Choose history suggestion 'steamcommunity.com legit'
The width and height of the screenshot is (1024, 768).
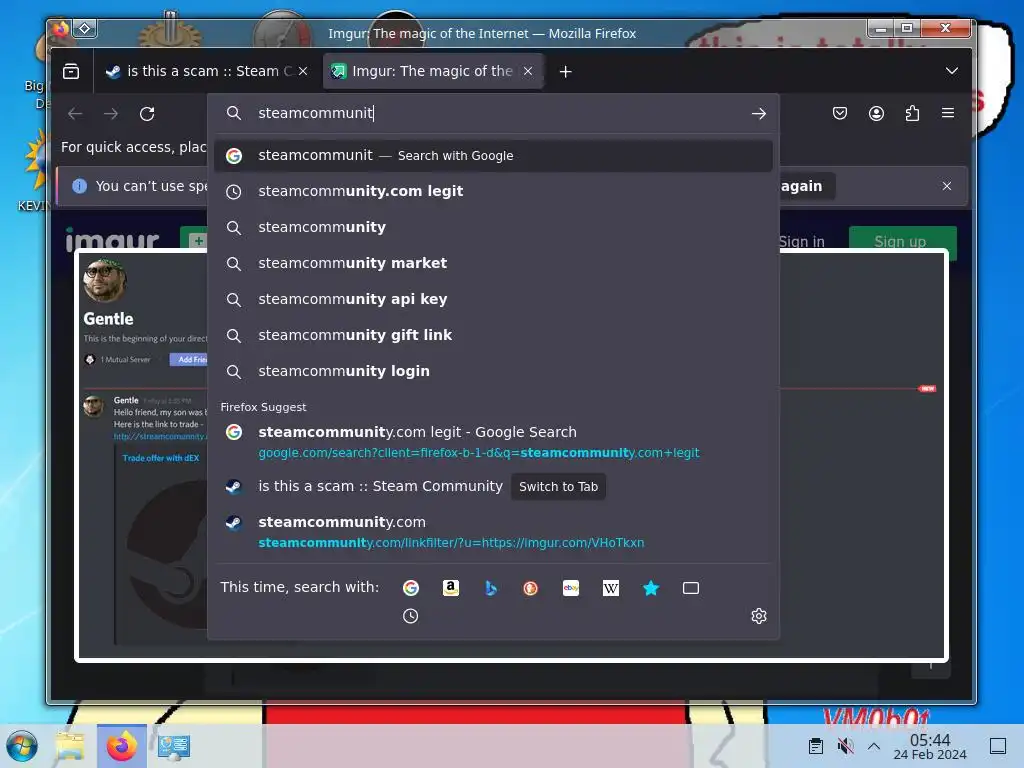[x=493, y=191]
